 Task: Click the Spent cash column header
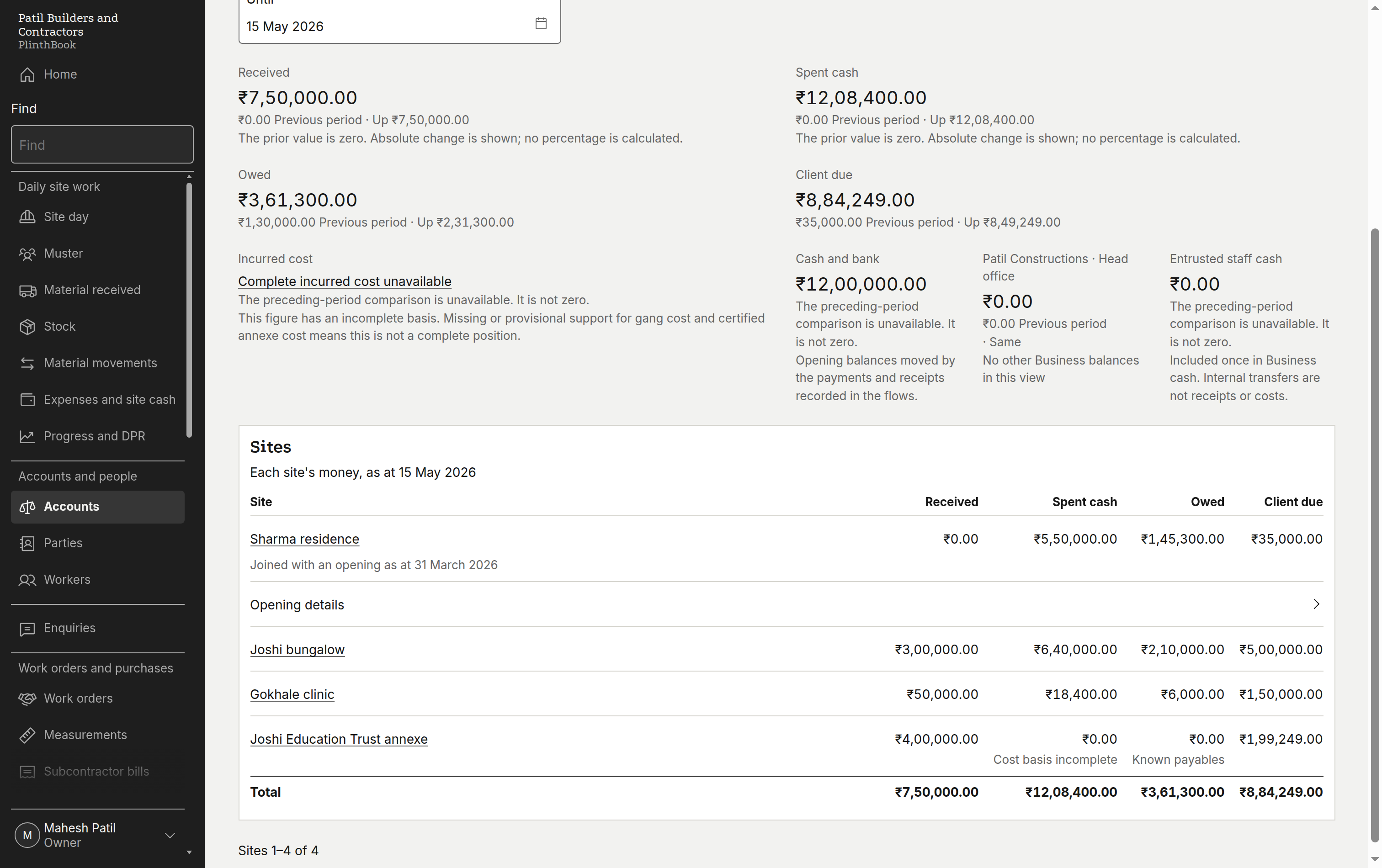point(1084,502)
